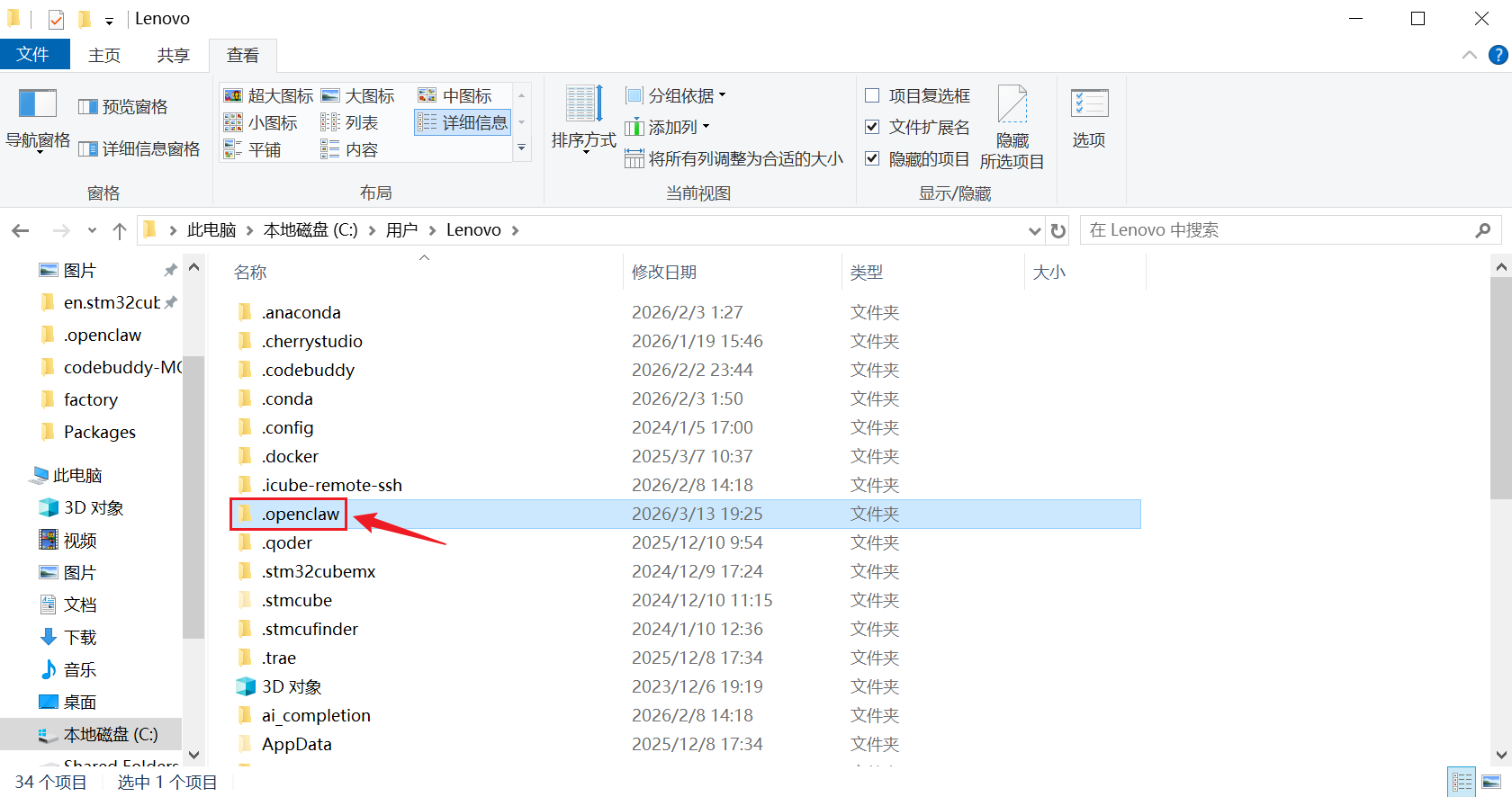Viewport: 1512px width, 797px height.
Task: Open factory in the navigation pane
Action: pyautogui.click(x=90, y=399)
